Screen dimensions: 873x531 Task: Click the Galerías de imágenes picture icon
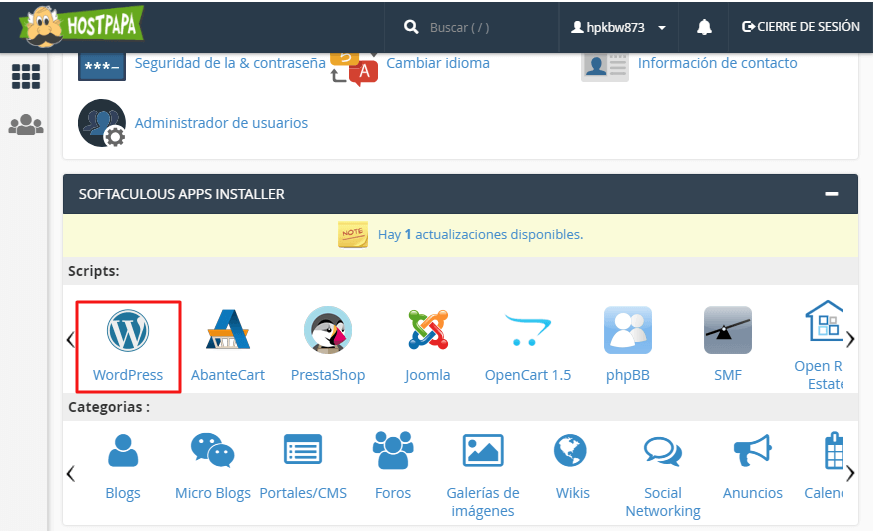(x=483, y=450)
